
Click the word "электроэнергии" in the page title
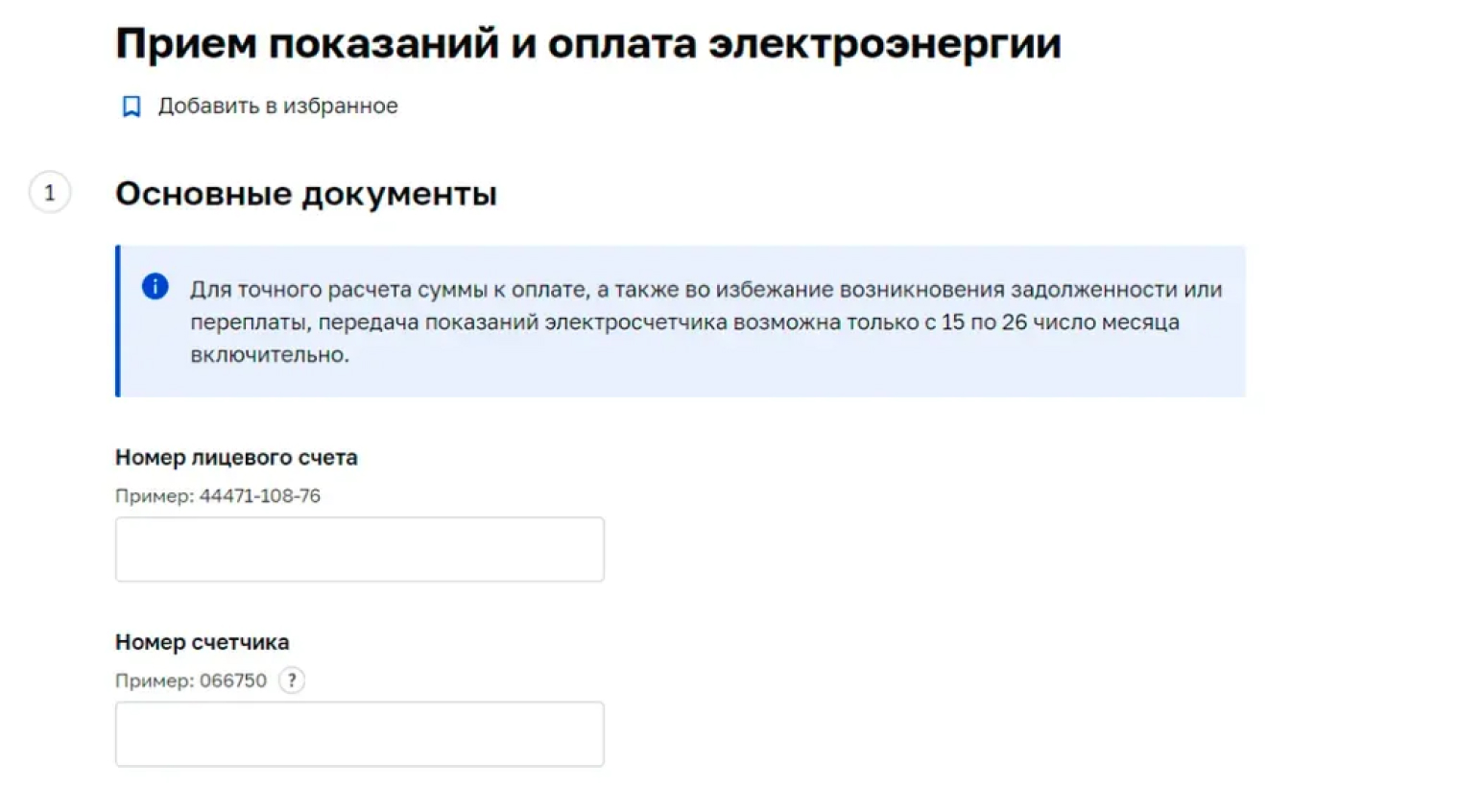tap(884, 44)
